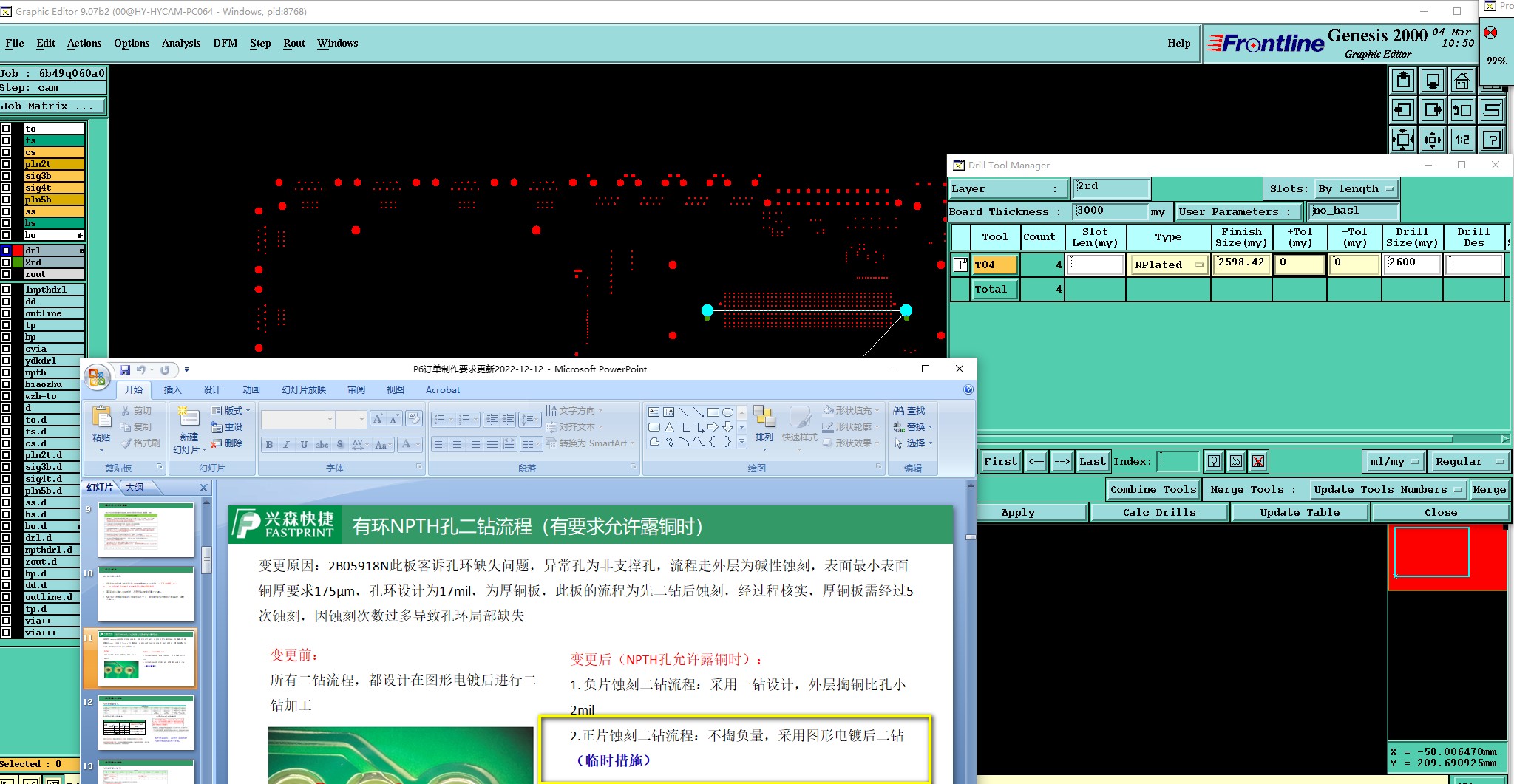The image size is (1514, 784).
Task: Toggle the checkbox beside layer pln2t
Action: pyautogui.click(x=6, y=164)
